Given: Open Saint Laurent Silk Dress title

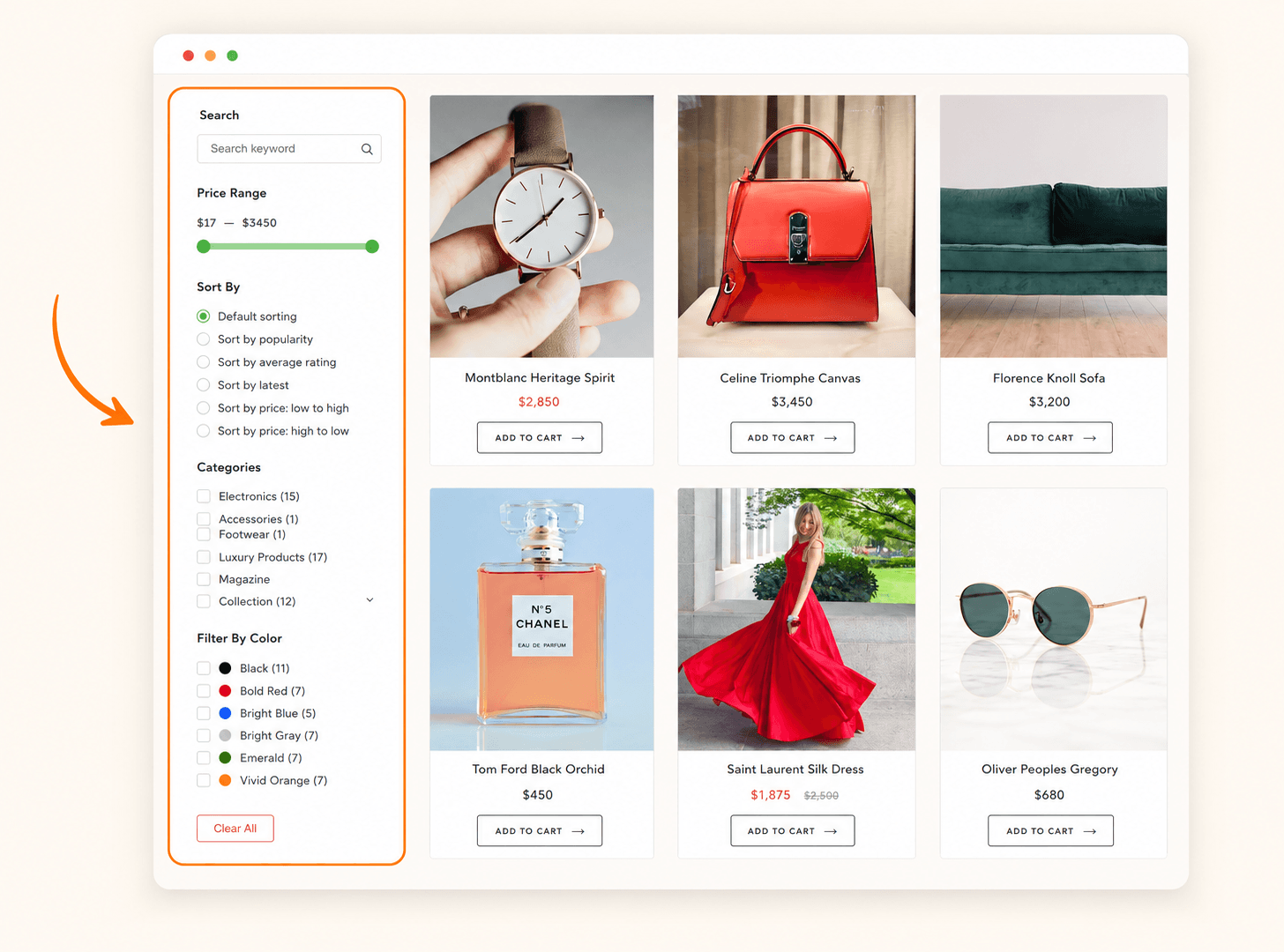Looking at the screenshot, I should (x=795, y=770).
